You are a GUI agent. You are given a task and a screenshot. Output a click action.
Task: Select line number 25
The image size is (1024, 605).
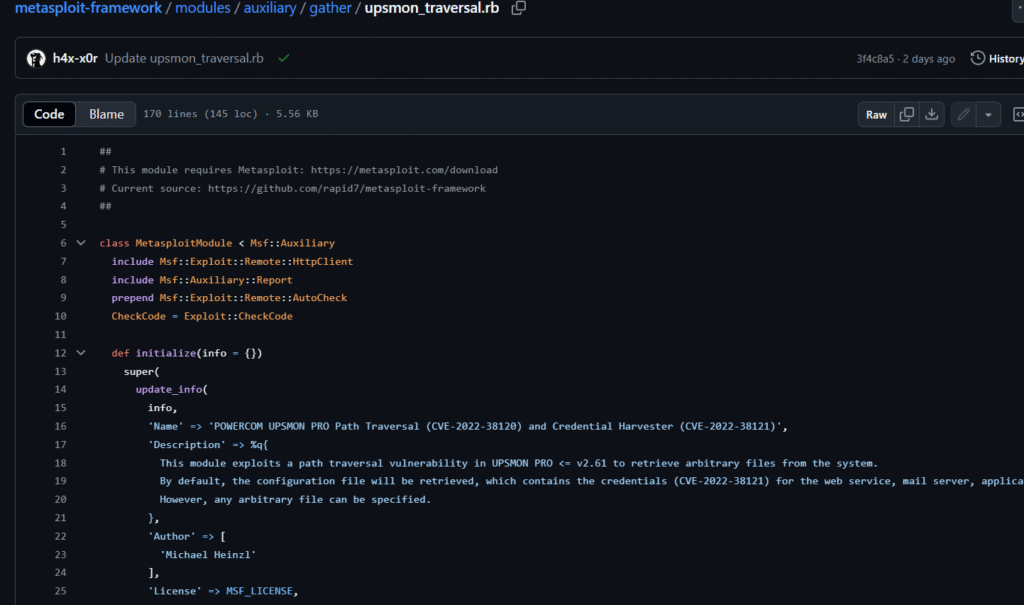point(60,591)
